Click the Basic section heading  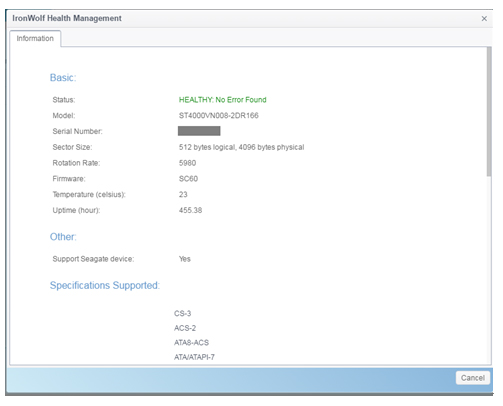coord(63,78)
